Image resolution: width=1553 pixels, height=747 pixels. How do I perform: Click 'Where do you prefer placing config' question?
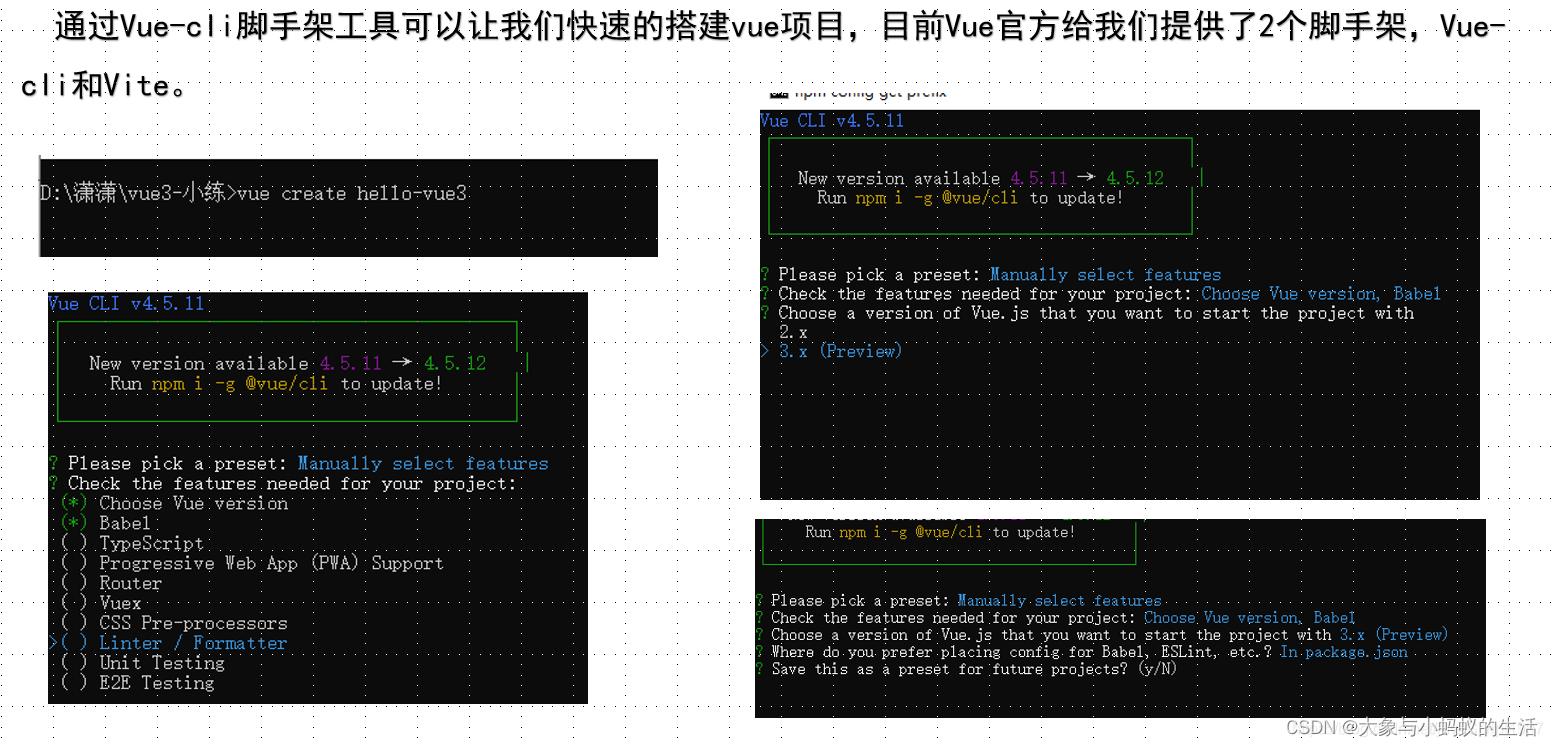(1022, 652)
